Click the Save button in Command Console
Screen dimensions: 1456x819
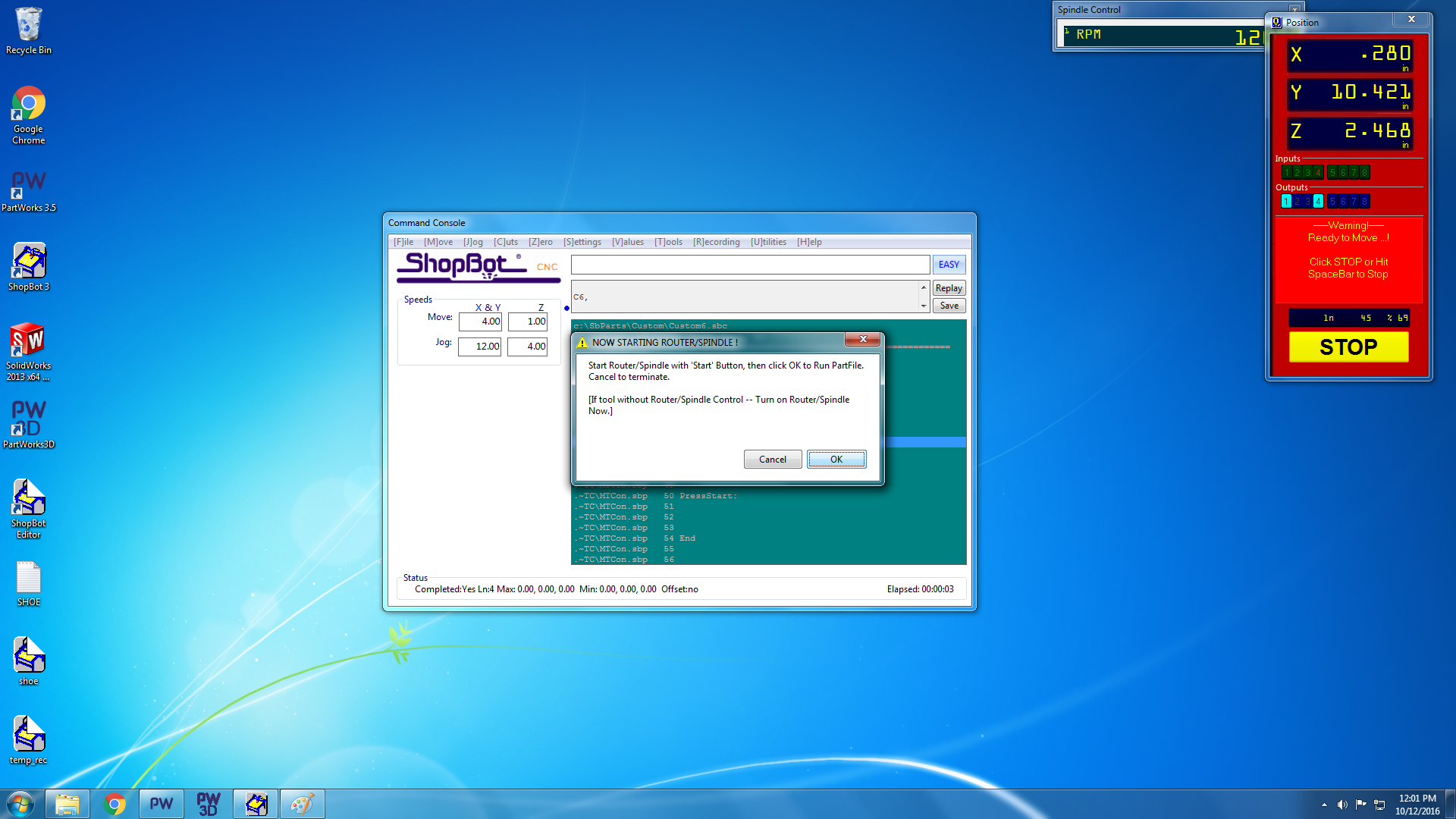pyautogui.click(x=949, y=306)
